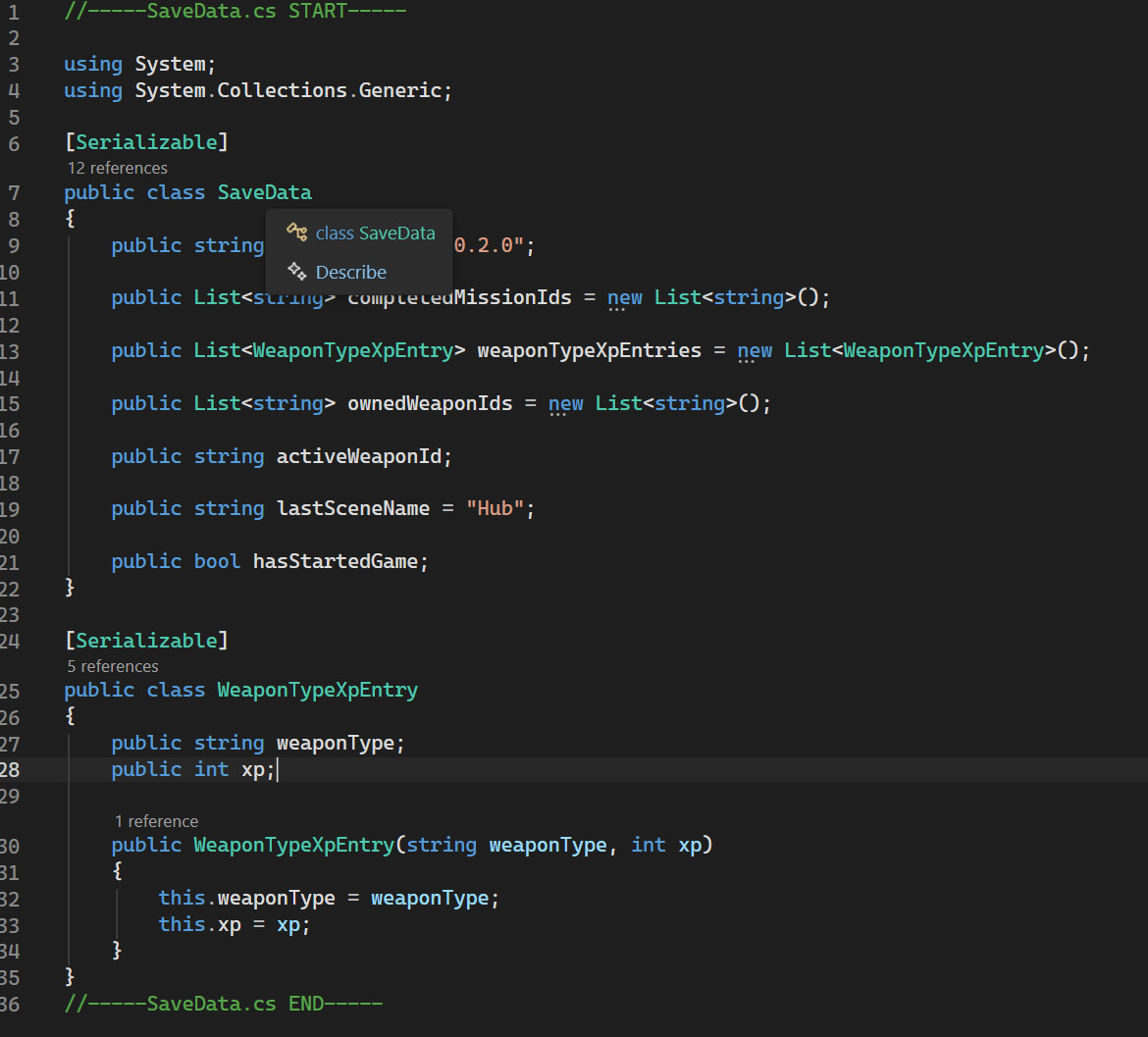Click the Serializable attribute on line 6
Screen dimensions: 1148x1037
click(x=146, y=142)
